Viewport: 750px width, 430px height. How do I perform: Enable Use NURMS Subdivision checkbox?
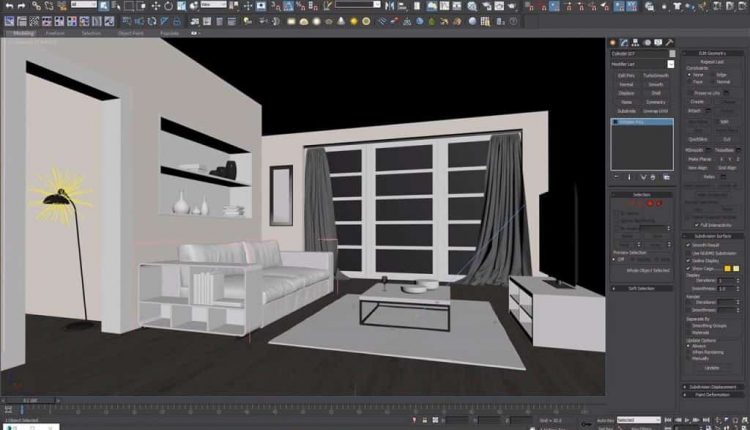(688, 254)
